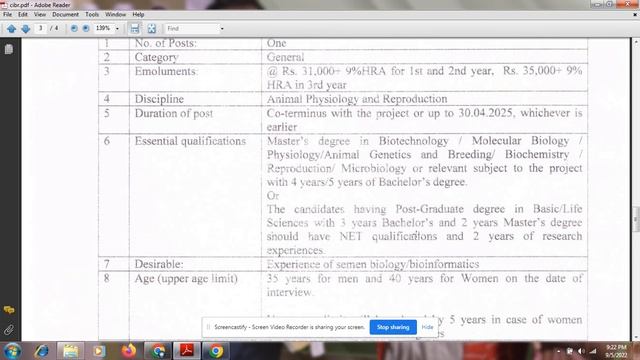Hide the Screencastify sharing notification
640x360 pixels.
pos(427,327)
